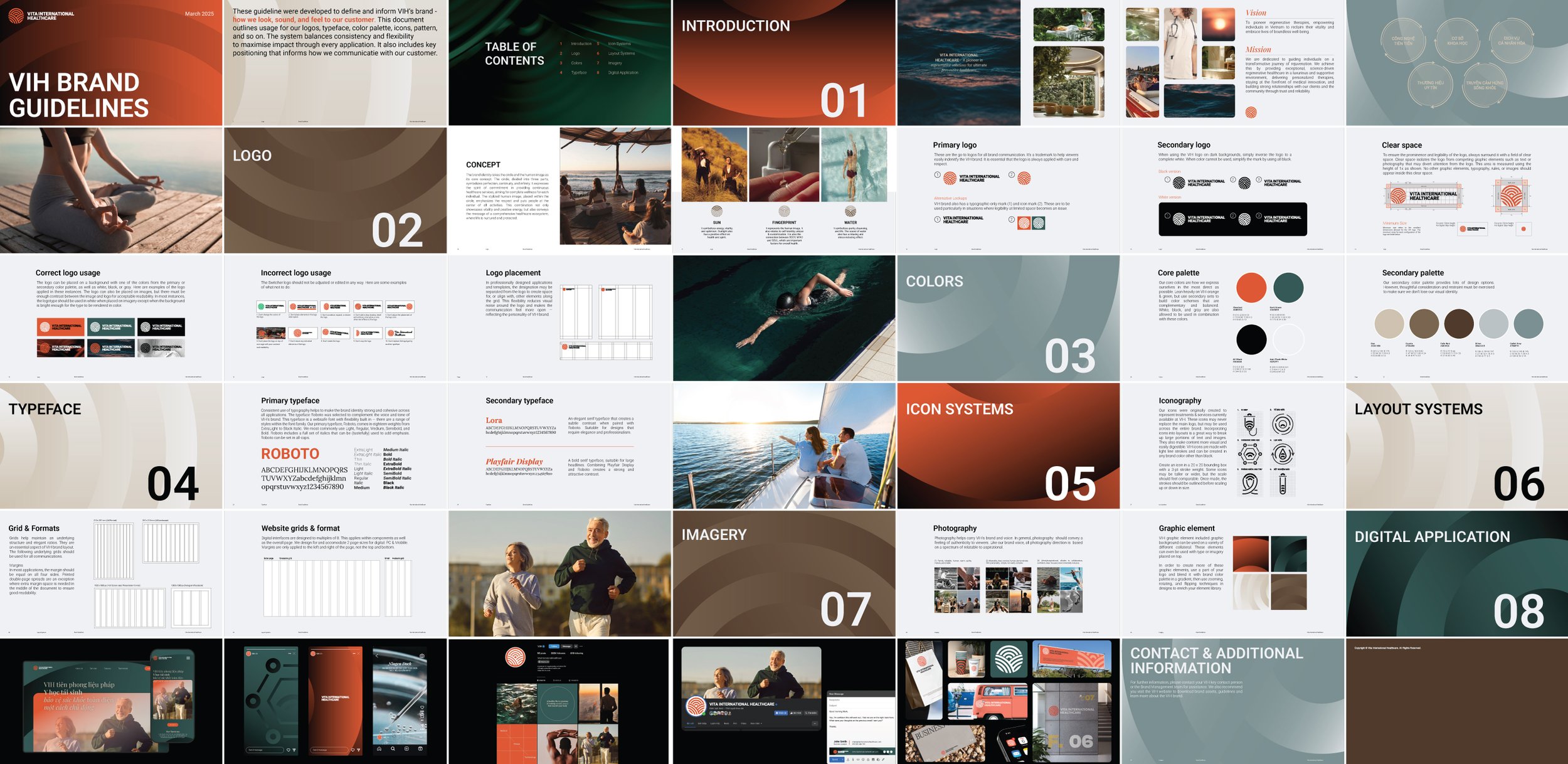This screenshot has width=1568, height=764.
Task: Click the 'Lora' typeface name
Action: pos(494,420)
